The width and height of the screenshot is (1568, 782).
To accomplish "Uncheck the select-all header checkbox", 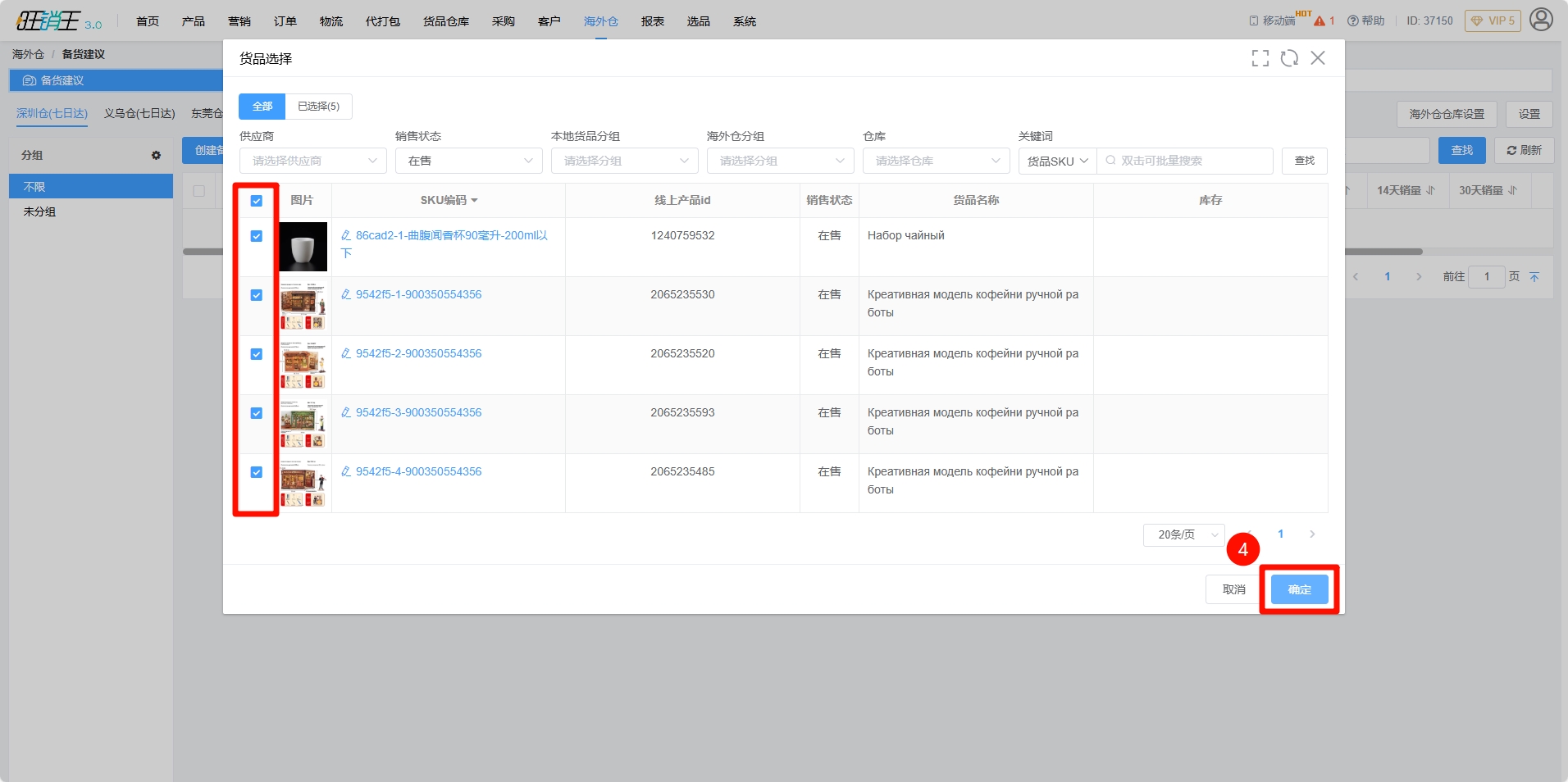I will tap(257, 201).
